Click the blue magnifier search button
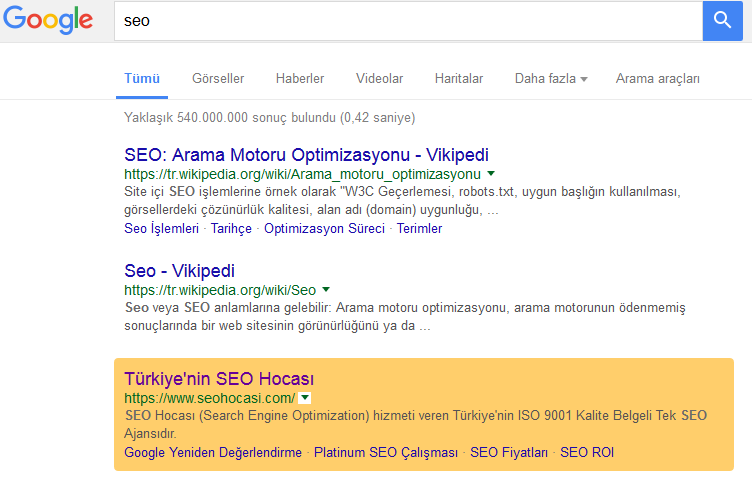This screenshot has width=752, height=486. tap(723, 20)
